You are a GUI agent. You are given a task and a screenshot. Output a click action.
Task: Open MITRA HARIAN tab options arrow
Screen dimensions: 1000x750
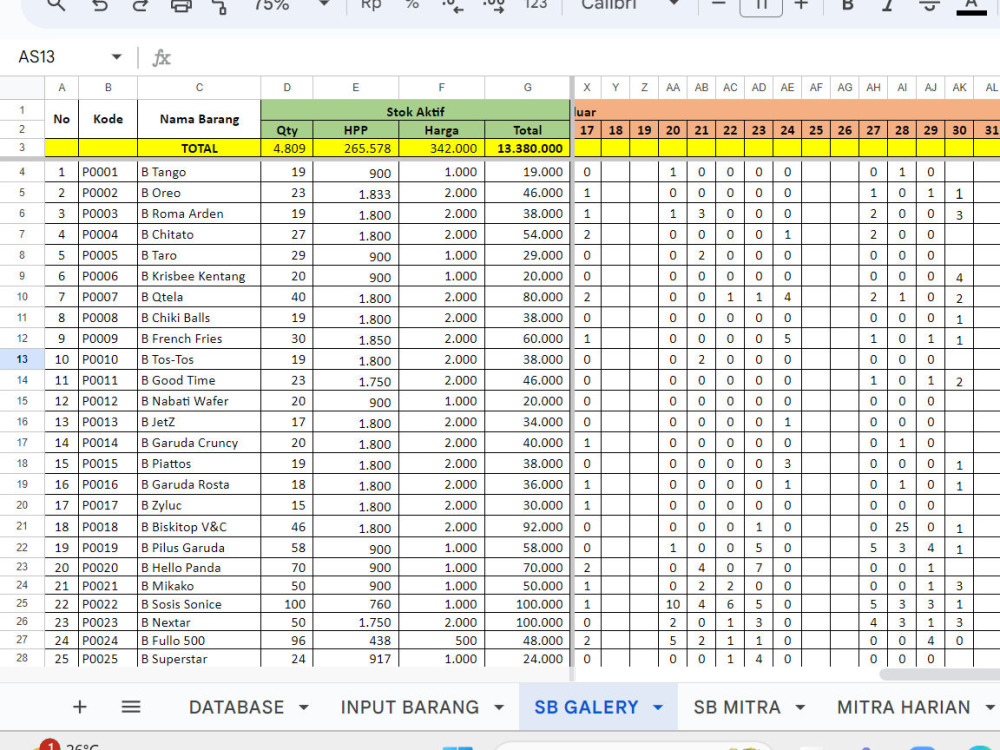tap(989, 707)
